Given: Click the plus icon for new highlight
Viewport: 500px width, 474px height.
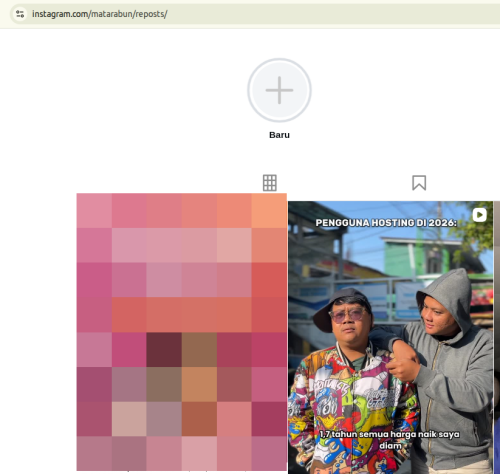Looking at the screenshot, I should 279,90.
